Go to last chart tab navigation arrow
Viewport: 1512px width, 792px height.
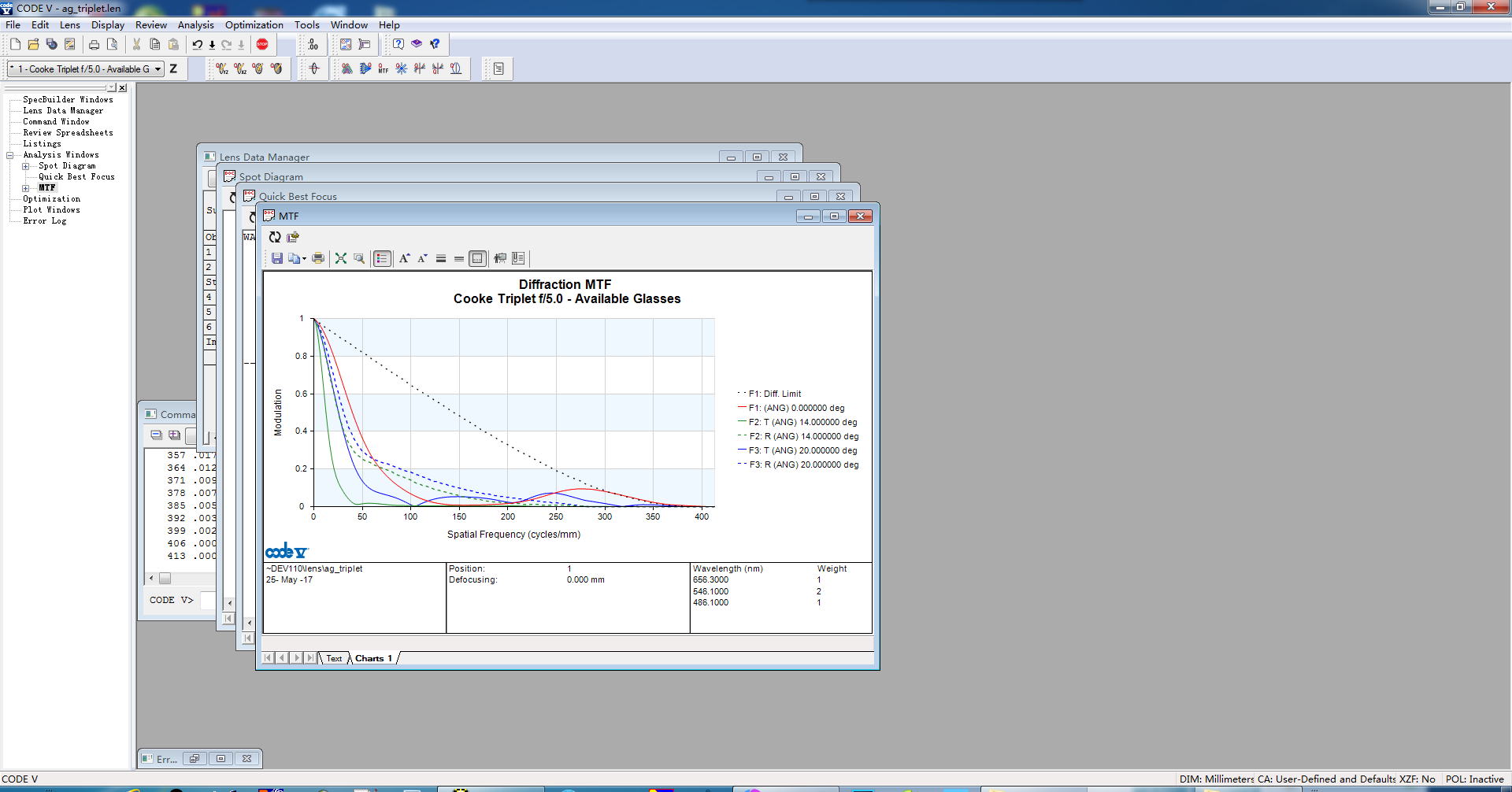[311, 658]
